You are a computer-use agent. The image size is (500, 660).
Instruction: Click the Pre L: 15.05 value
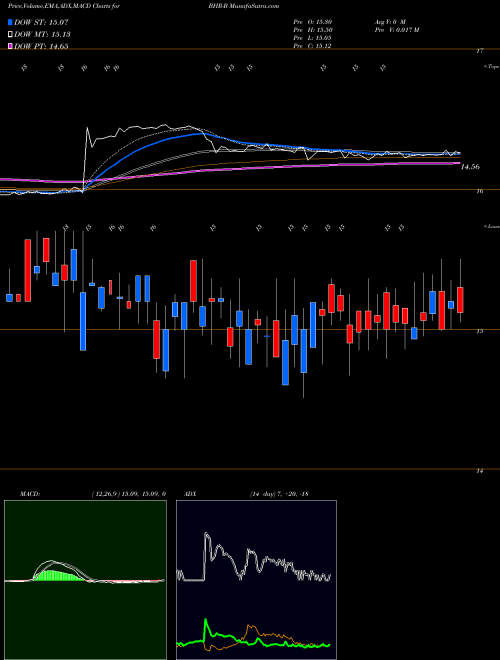(x=313, y=38)
